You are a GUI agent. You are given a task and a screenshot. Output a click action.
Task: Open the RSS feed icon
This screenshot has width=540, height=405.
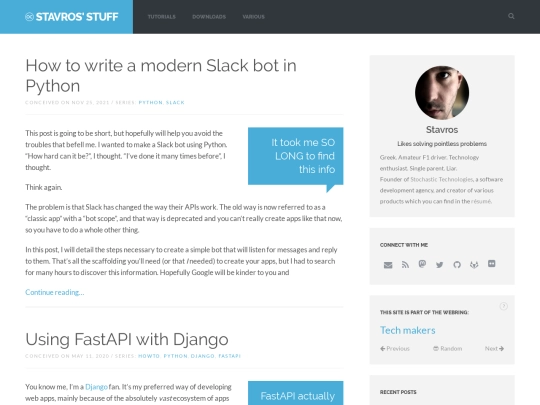405,264
